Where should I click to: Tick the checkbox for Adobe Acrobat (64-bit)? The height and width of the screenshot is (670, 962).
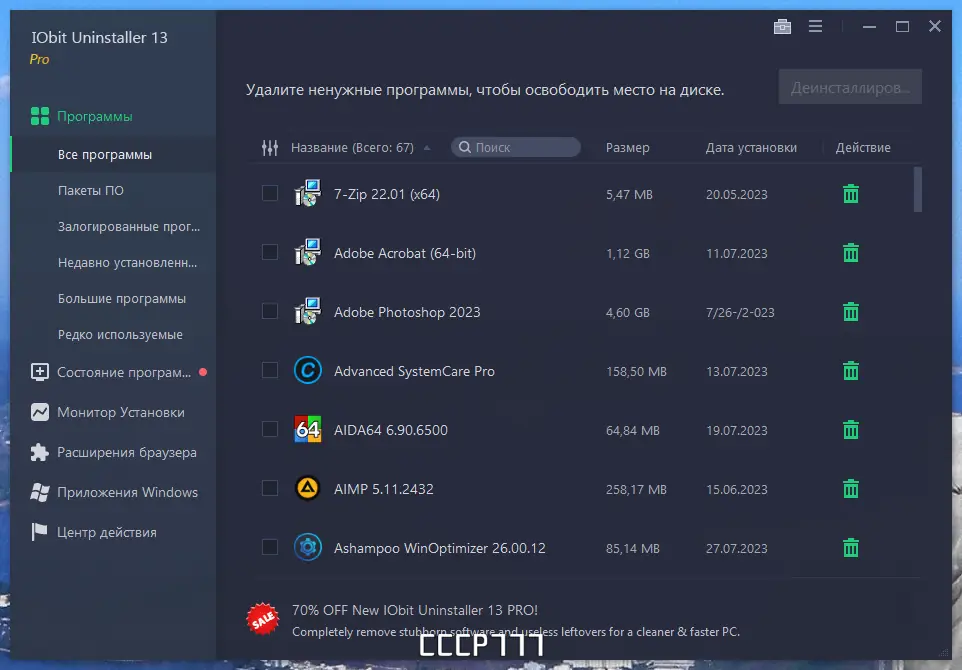pyautogui.click(x=269, y=252)
